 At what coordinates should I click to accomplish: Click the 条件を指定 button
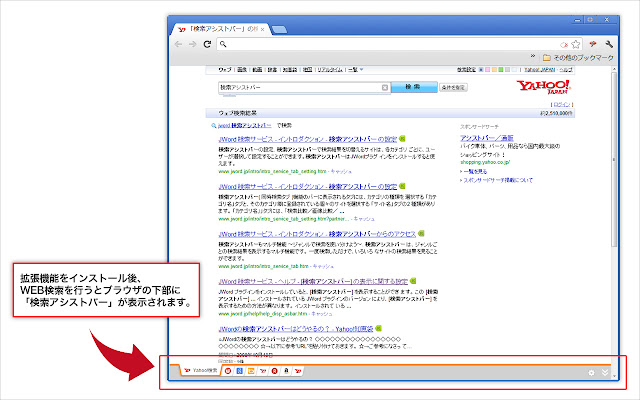point(453,87)
